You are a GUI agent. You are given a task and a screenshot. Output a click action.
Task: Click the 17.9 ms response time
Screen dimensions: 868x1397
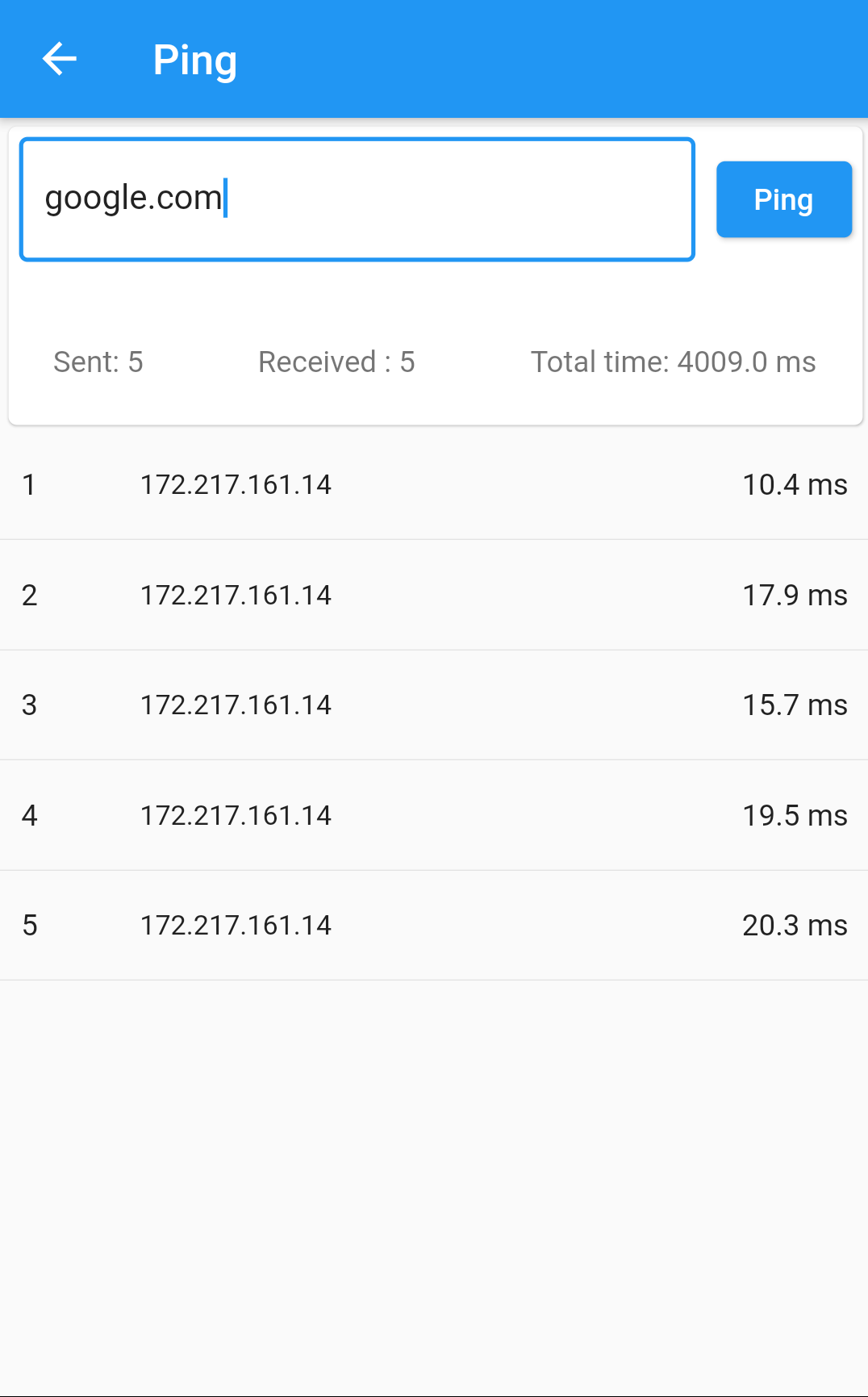[x=795, y=596]
